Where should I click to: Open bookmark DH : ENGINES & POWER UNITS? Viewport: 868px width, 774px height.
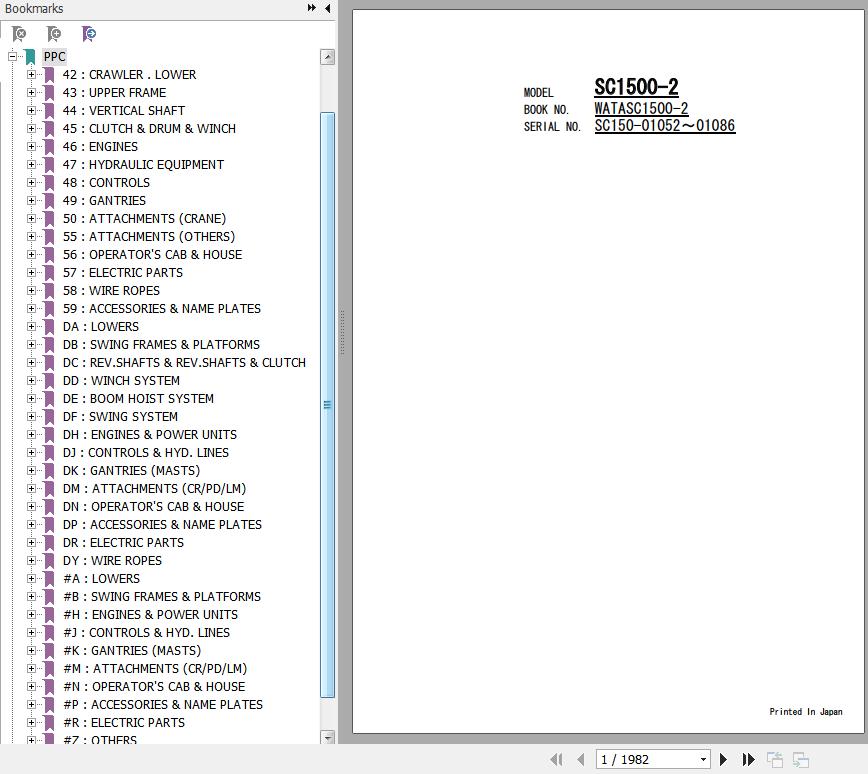point(149,434)
